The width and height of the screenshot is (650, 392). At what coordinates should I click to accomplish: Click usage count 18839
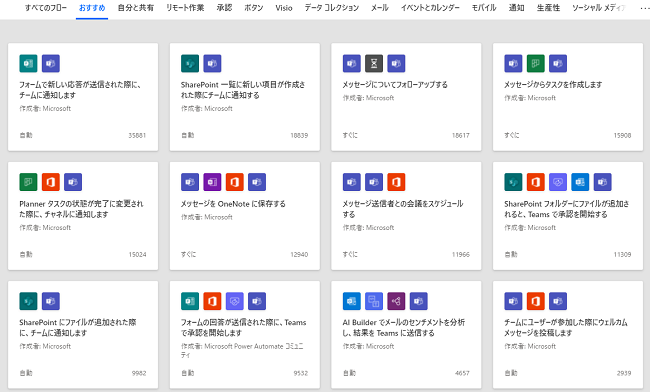[x=299, y=136]
